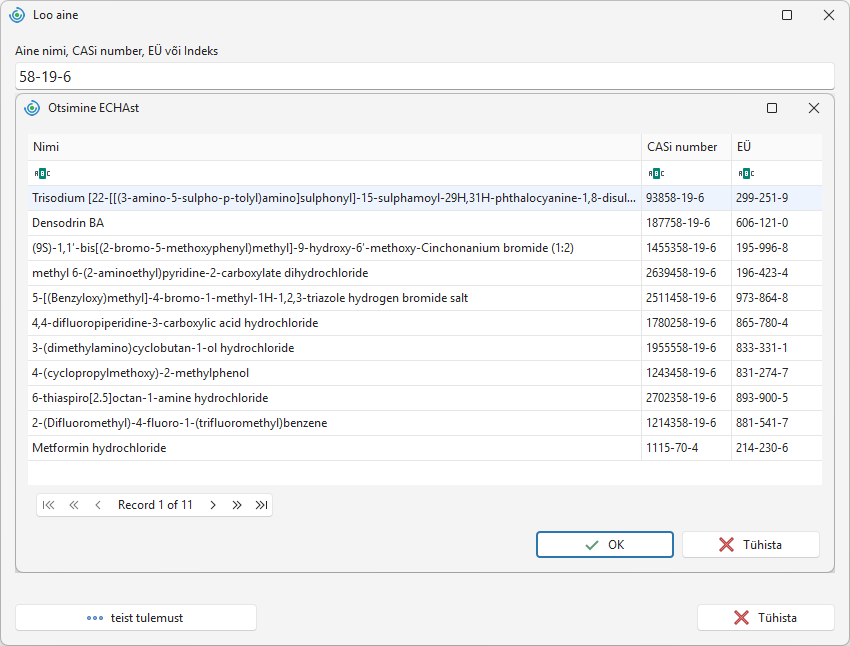
Task: Select the Metformin hydrochloride row
Action: (425, 448)
